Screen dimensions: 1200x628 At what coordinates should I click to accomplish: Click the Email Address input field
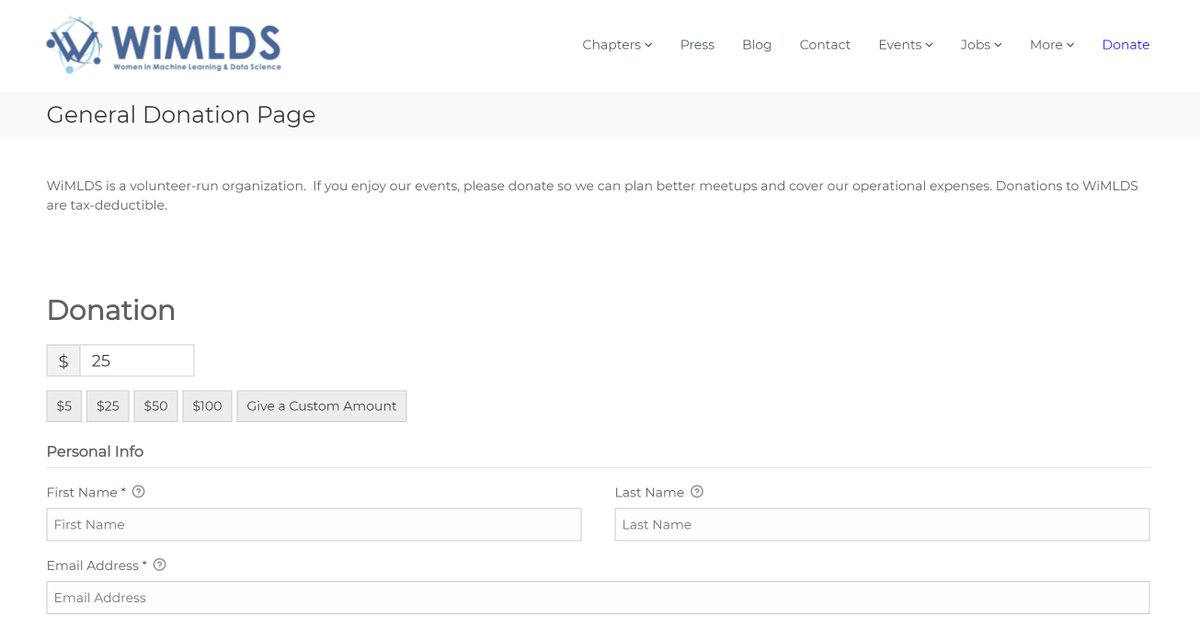598,598
